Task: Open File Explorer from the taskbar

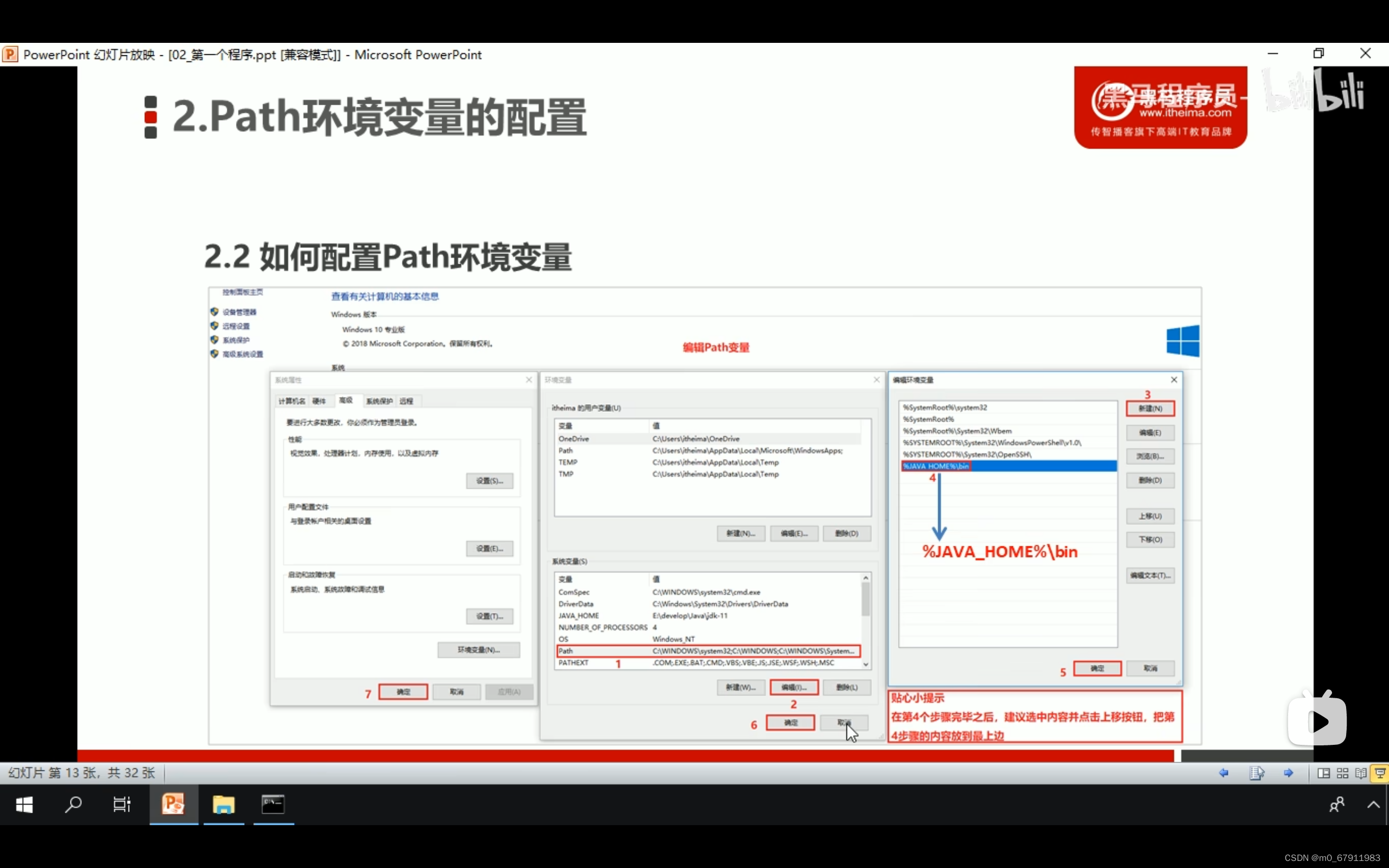Action: click(x=224, y=805)
